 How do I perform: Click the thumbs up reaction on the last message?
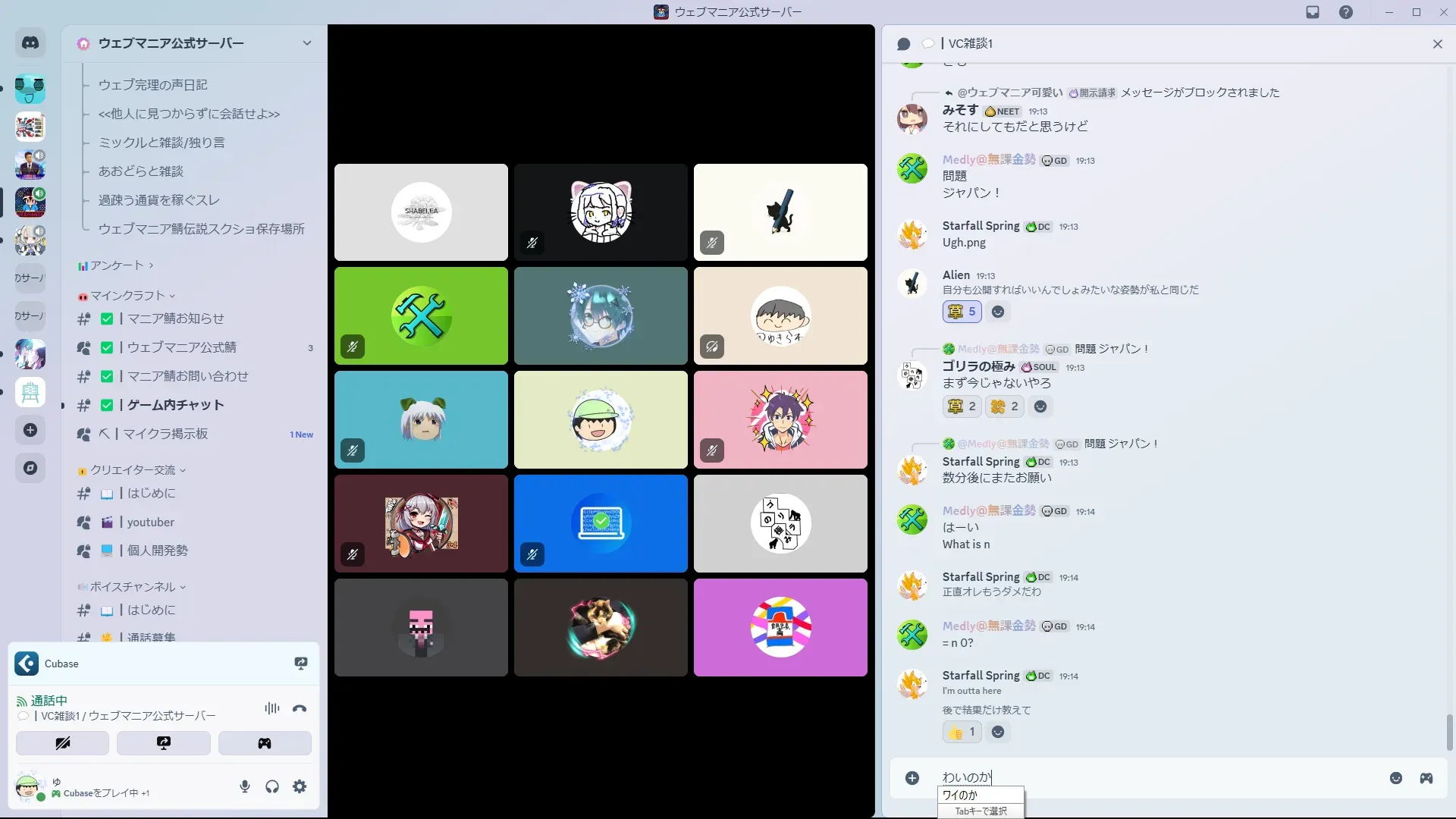(962, 732)
